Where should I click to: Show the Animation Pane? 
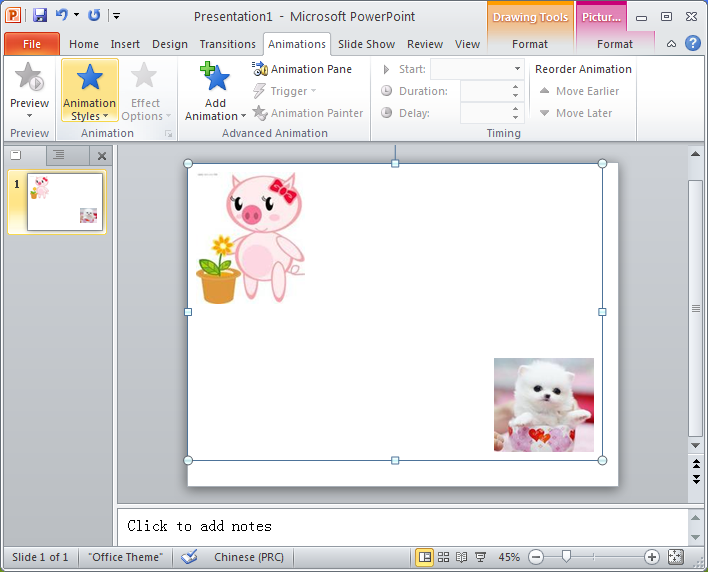point(302,69)
